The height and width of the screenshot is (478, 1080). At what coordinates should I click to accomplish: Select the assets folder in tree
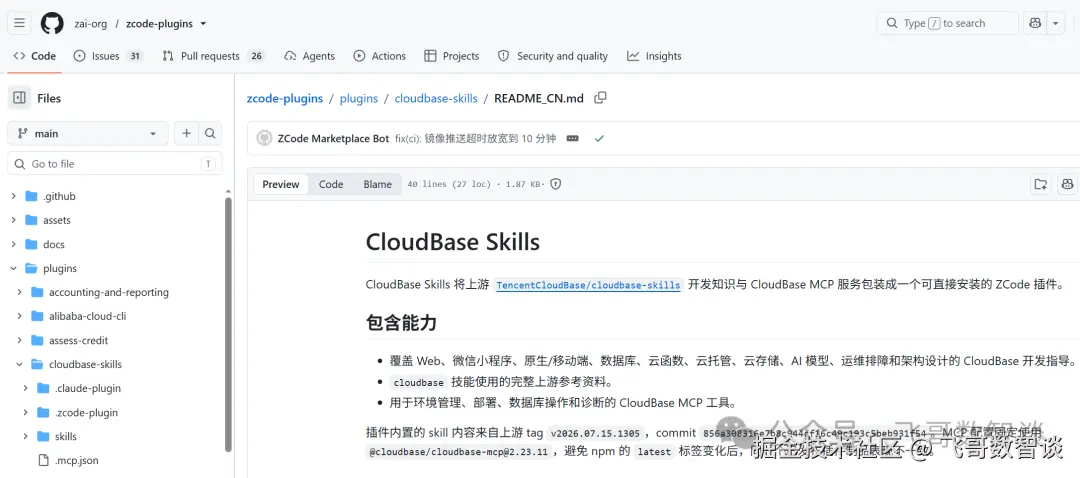(57, 220)
